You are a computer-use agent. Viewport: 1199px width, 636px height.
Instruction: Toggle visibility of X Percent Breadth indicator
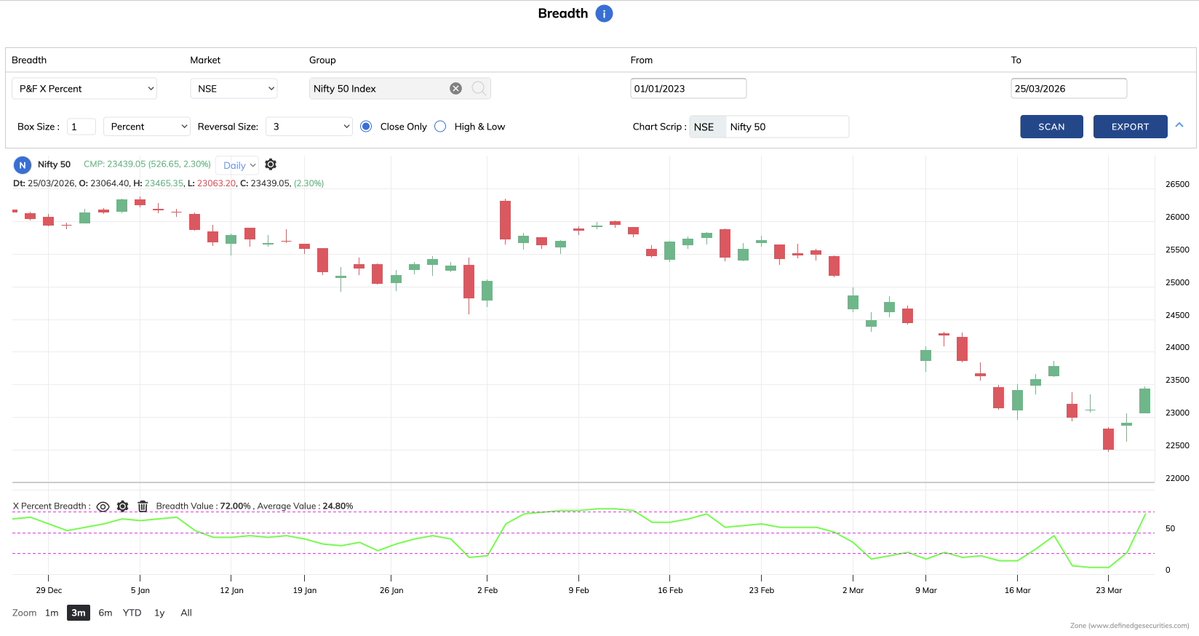(x=103, y=506)
